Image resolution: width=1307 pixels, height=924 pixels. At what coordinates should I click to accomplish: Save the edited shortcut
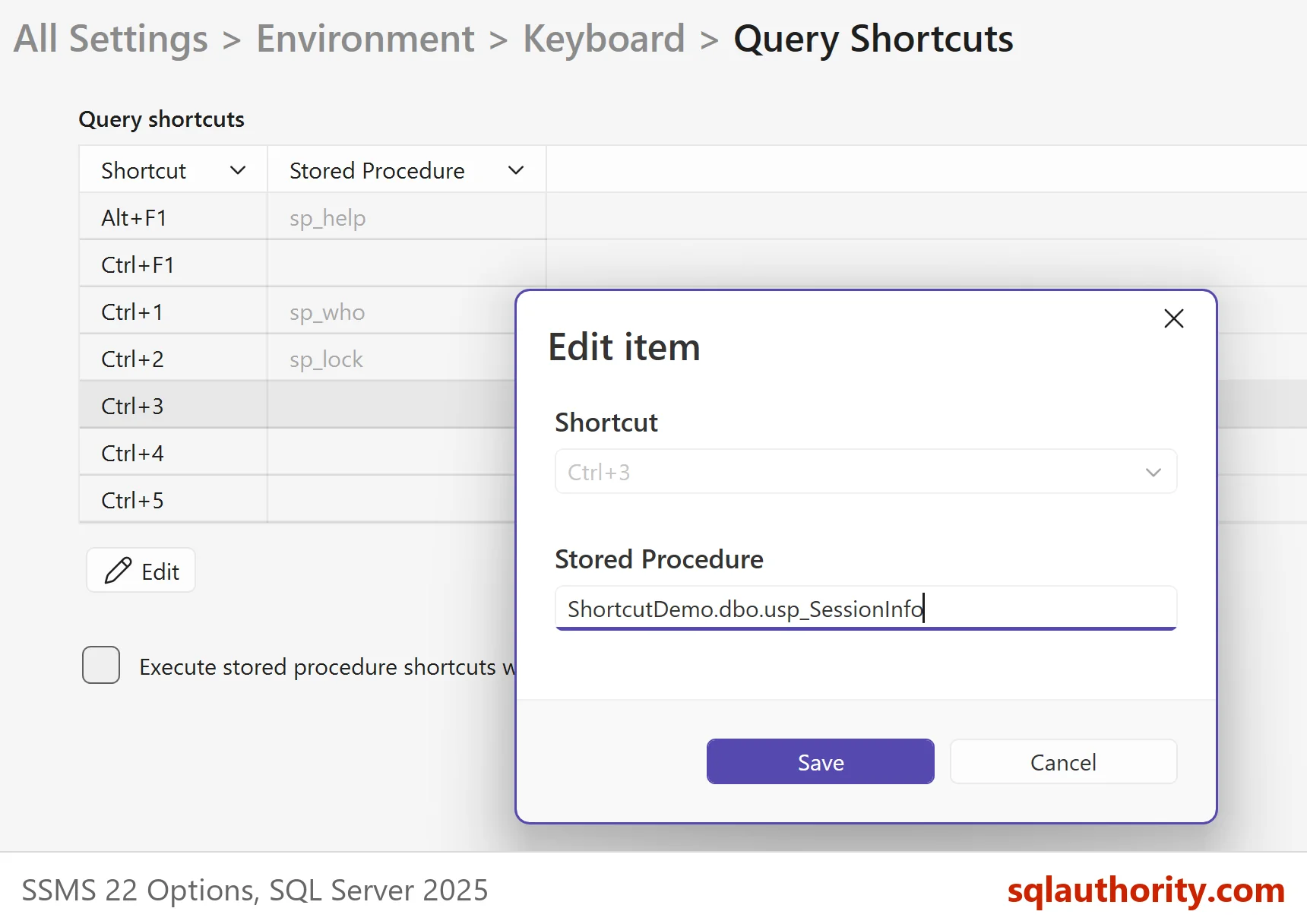[820, 761]
